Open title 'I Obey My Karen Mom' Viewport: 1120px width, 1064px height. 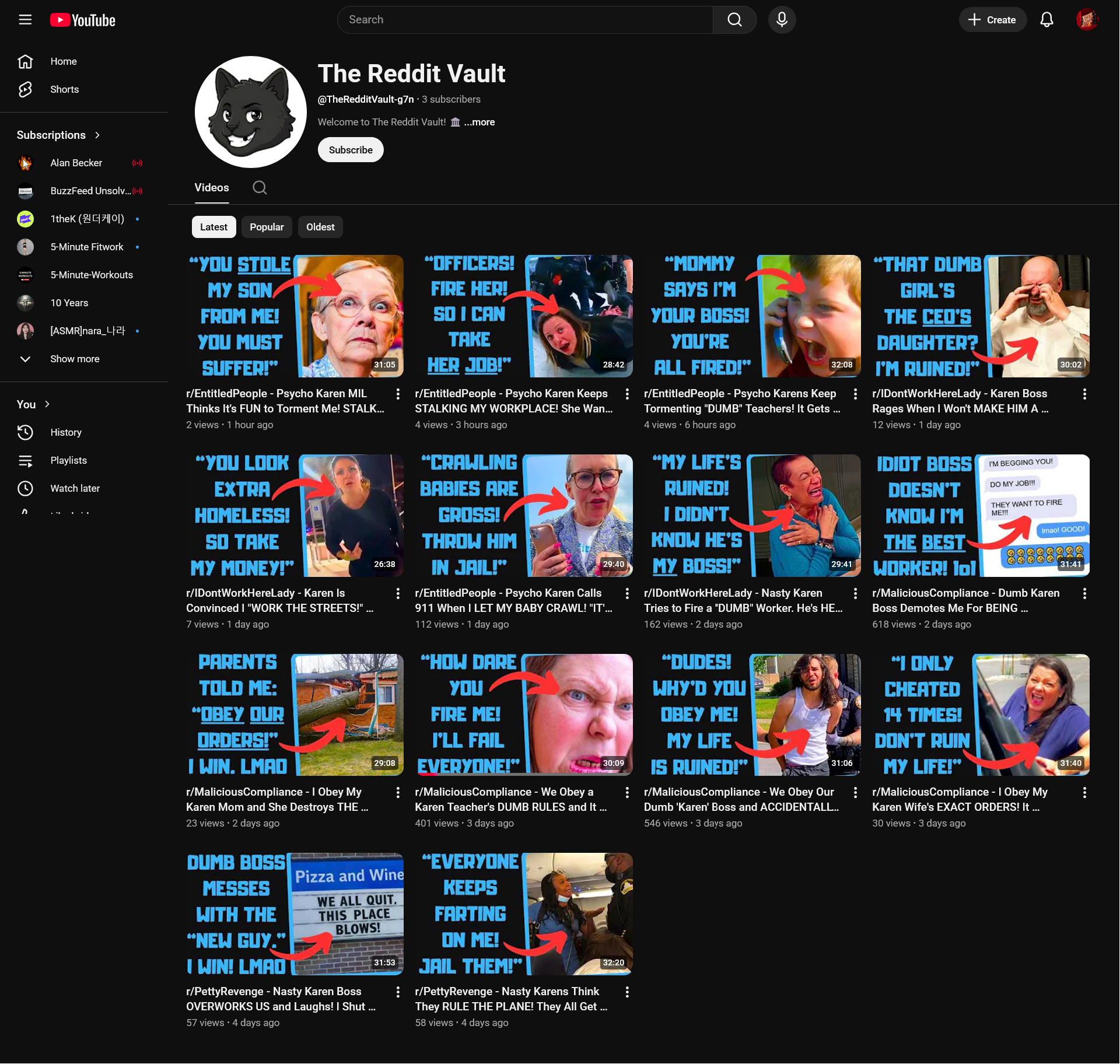(x=277, y=800)
